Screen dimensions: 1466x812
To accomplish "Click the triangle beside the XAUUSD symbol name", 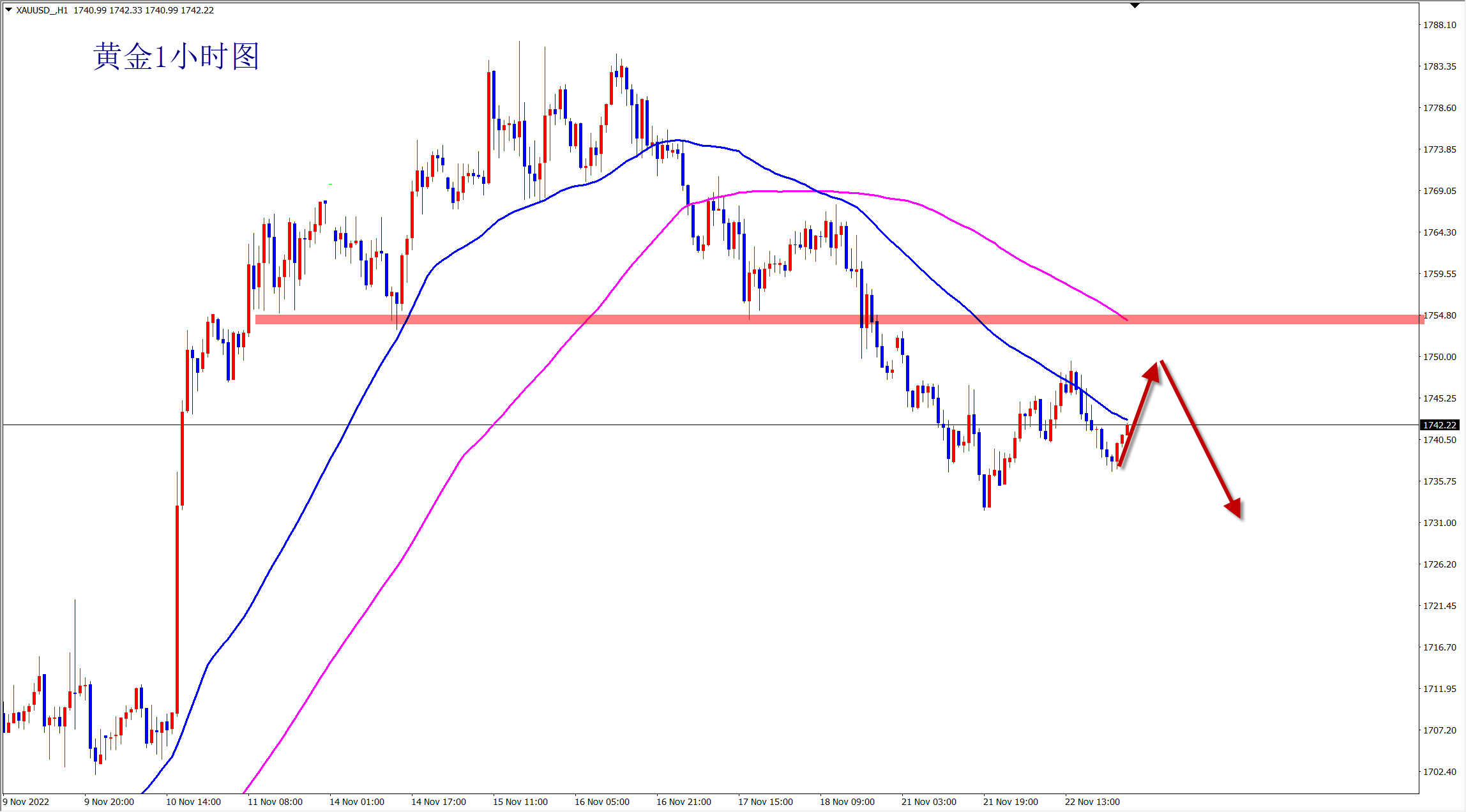I will click(8, 10).
